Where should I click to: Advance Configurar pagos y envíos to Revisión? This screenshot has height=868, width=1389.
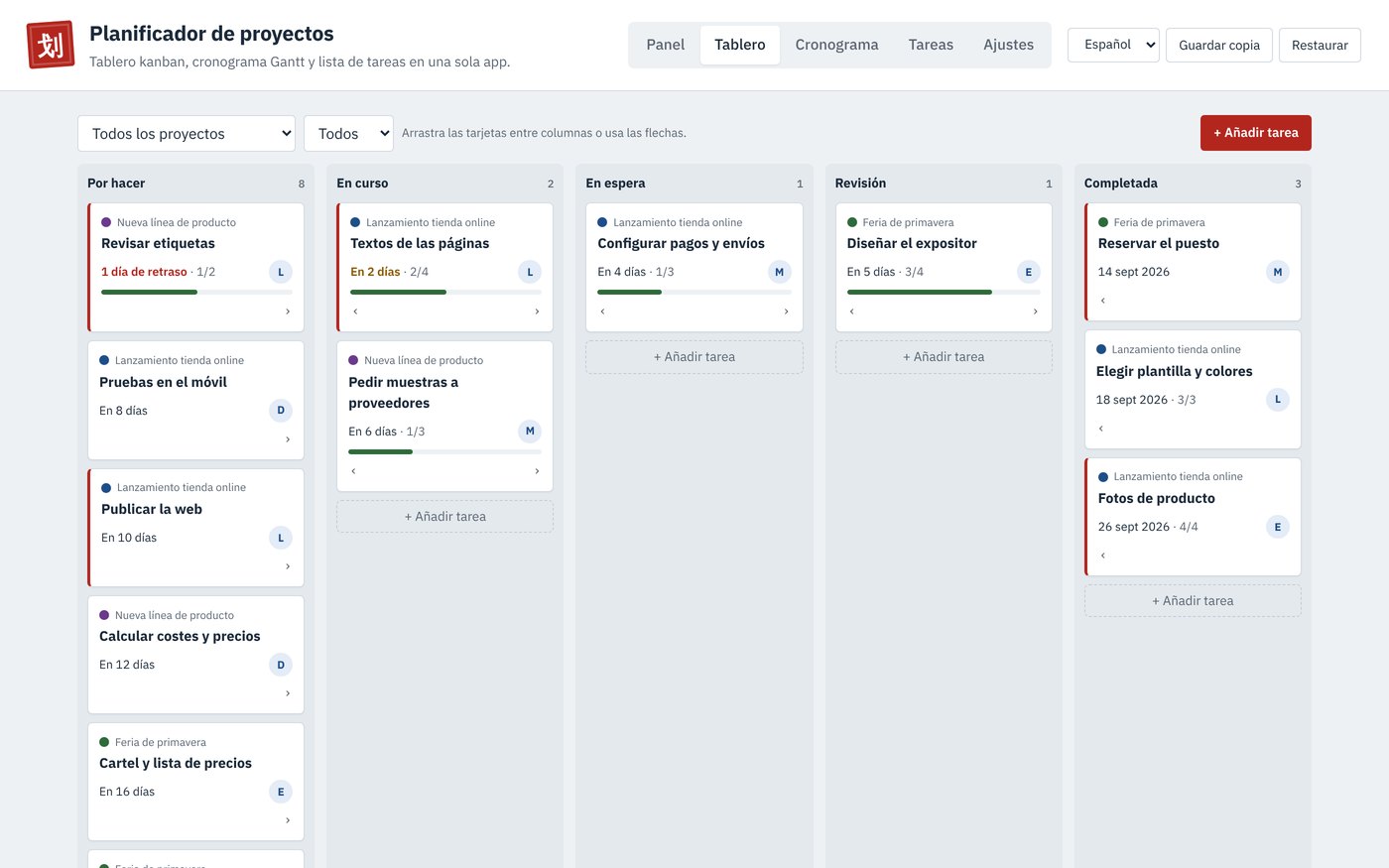[786, 311]
